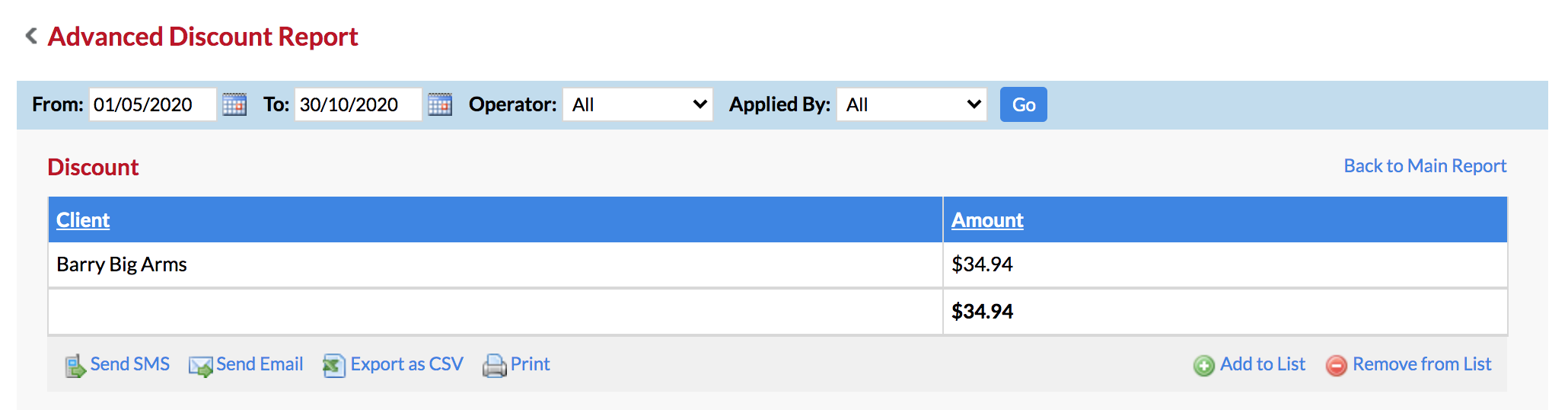Focus the From date input field
The image size is (1568, 410).
coord(153,104)
